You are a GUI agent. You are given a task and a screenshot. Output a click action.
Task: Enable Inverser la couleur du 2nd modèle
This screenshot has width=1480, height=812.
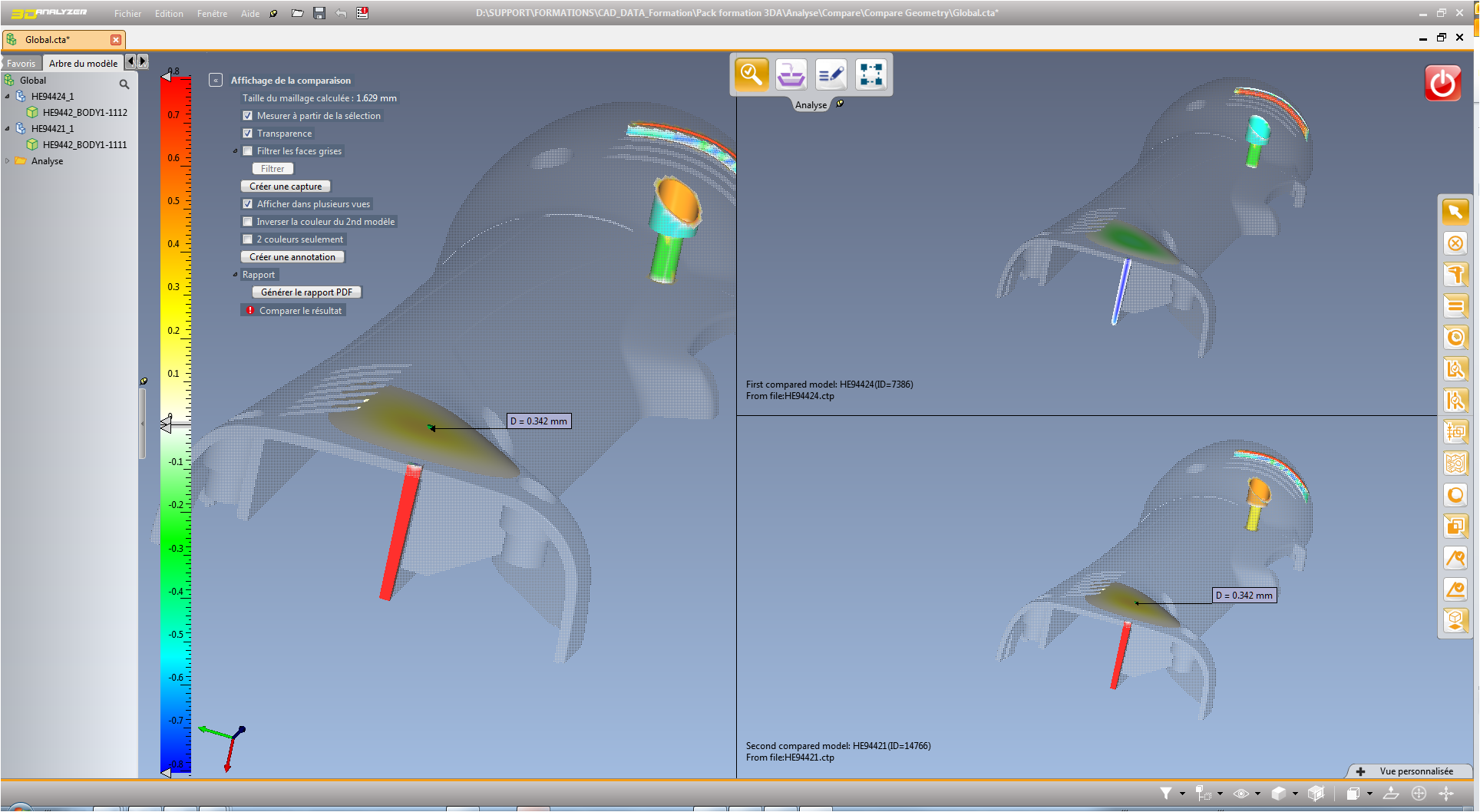[248, 221]
